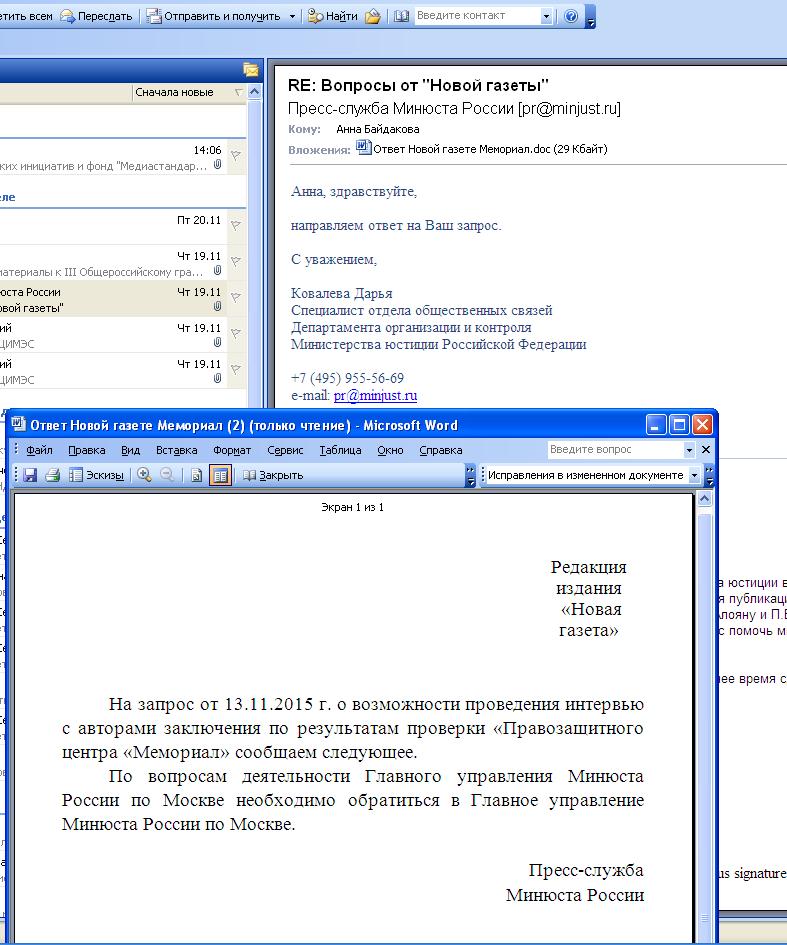Click the Закрыть button in reading toolbar
Screen dimensions: 787x945
(273, 475)
